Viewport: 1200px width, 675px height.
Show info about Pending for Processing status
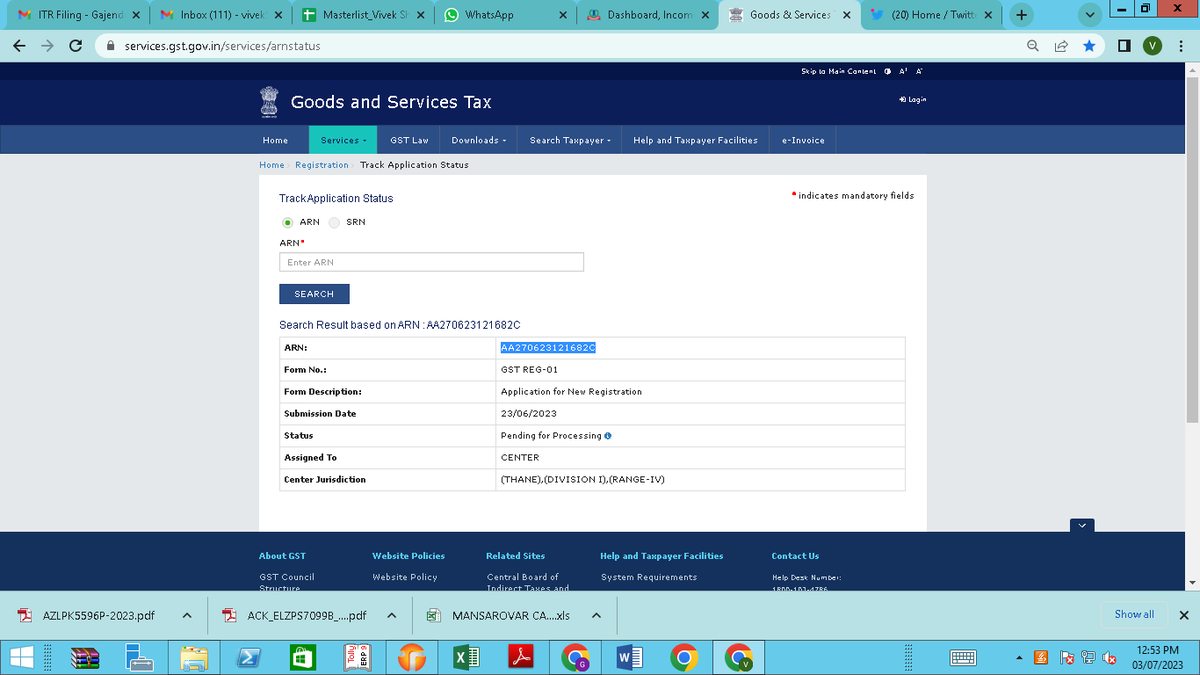[608, 436]
